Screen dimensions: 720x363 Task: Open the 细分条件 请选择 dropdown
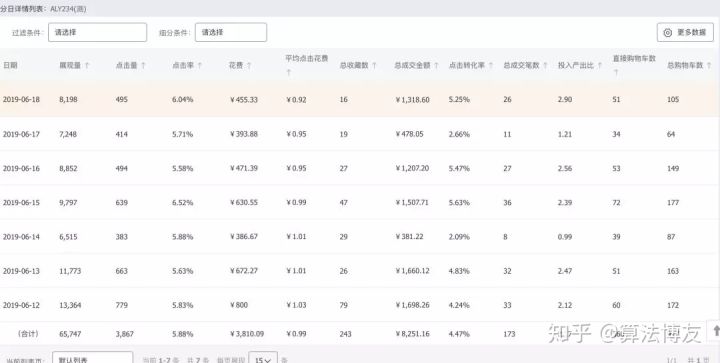pos(231,33)
